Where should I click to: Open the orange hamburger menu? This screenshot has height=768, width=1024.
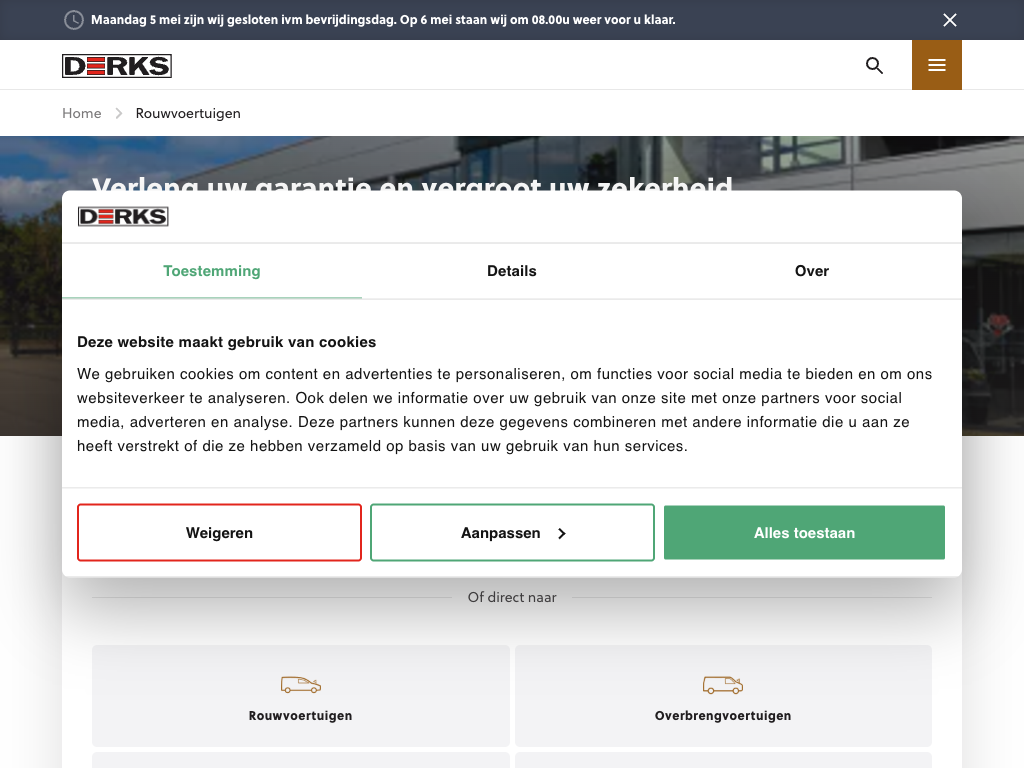coord(936,65)
